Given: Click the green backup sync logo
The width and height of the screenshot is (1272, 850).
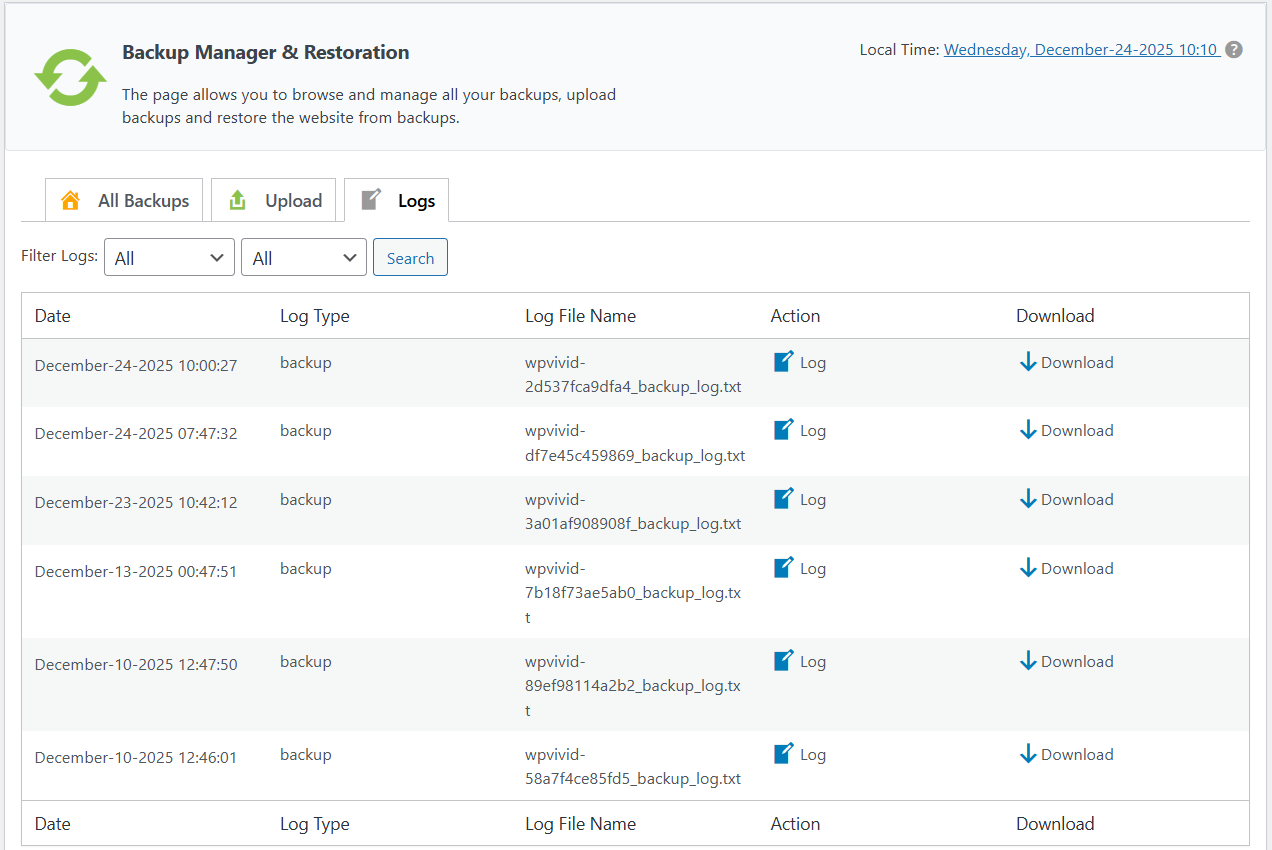Looking at the screenshot, I should [70, 77].
